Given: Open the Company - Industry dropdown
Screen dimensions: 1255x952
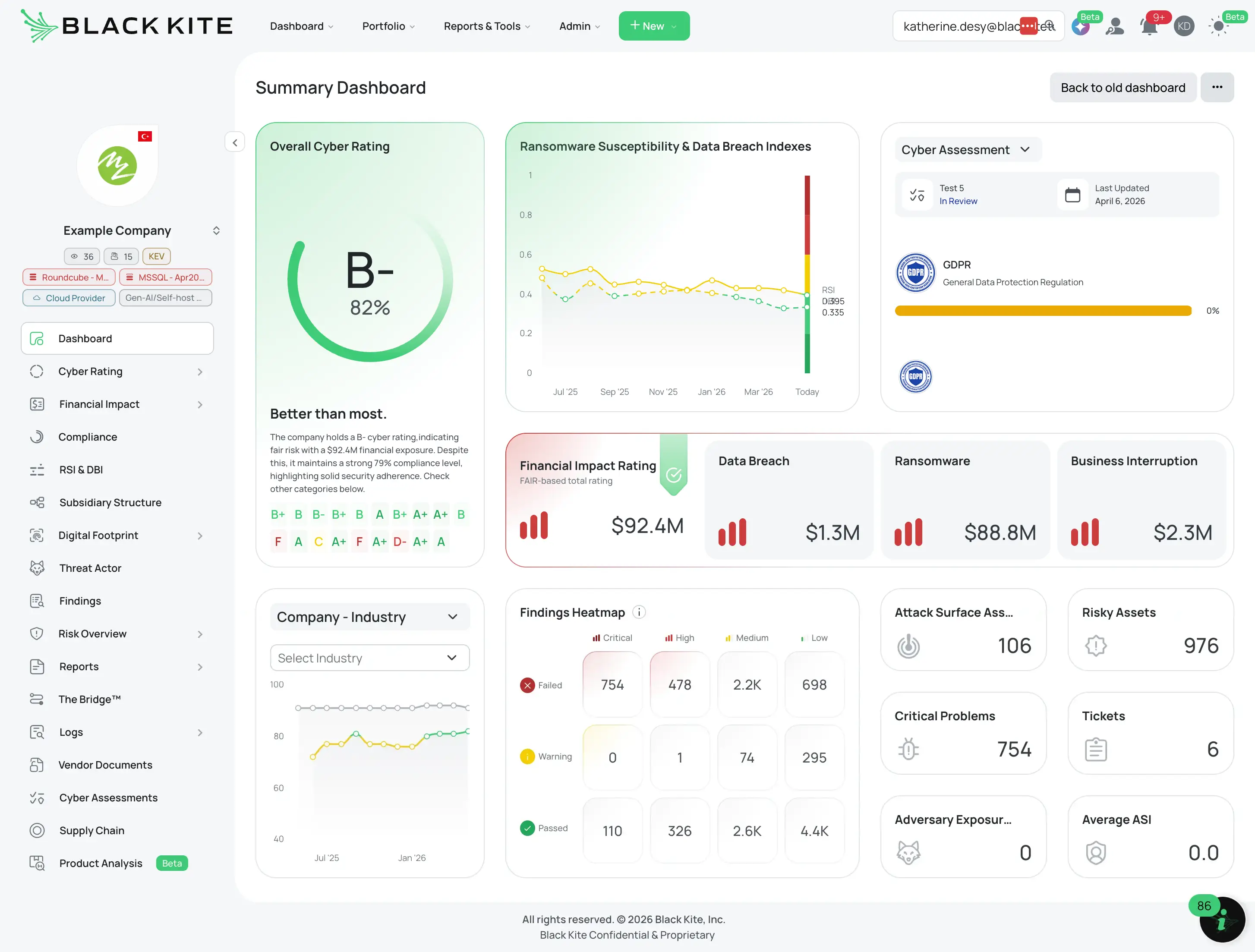Looking at the screenshot, I should pyautogui.click(x=370, y=617).
